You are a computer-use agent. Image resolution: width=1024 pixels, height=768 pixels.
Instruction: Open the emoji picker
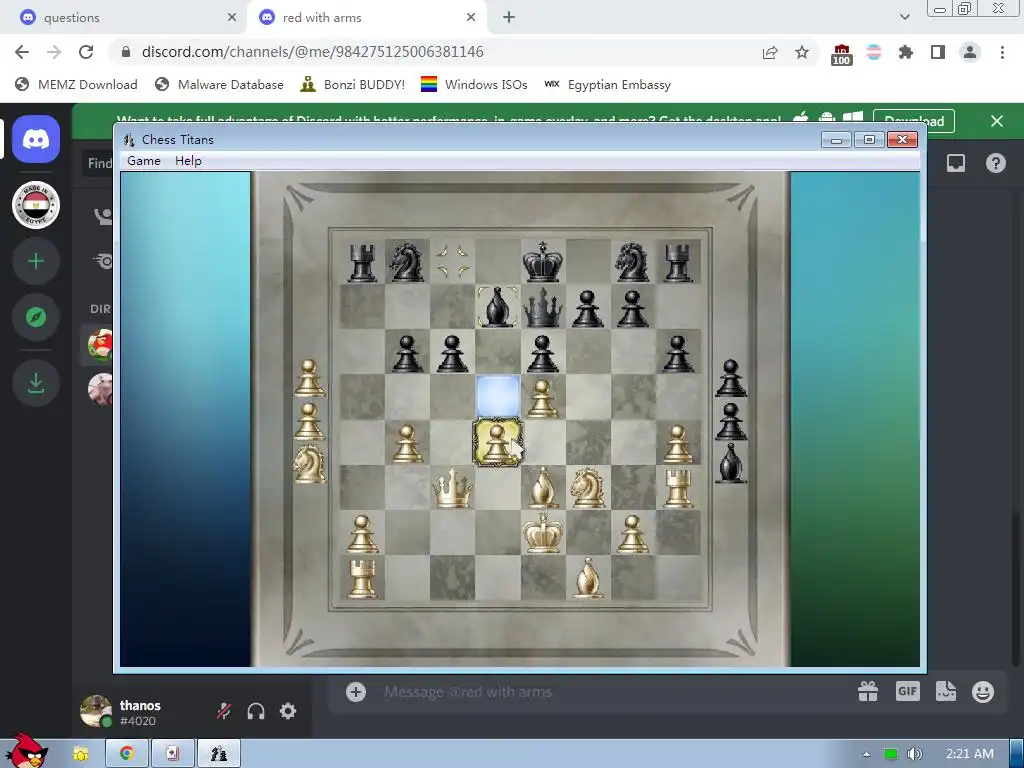[983, 692]
